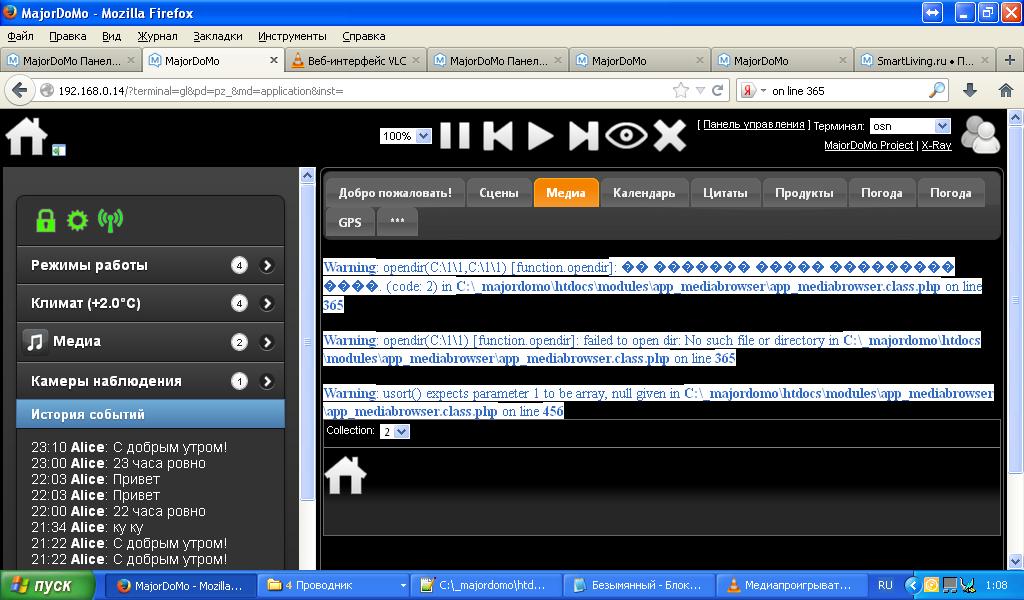Open a new browser tab
Image resolution: width=1024 pixels, height=600 pixels.
1010,60
